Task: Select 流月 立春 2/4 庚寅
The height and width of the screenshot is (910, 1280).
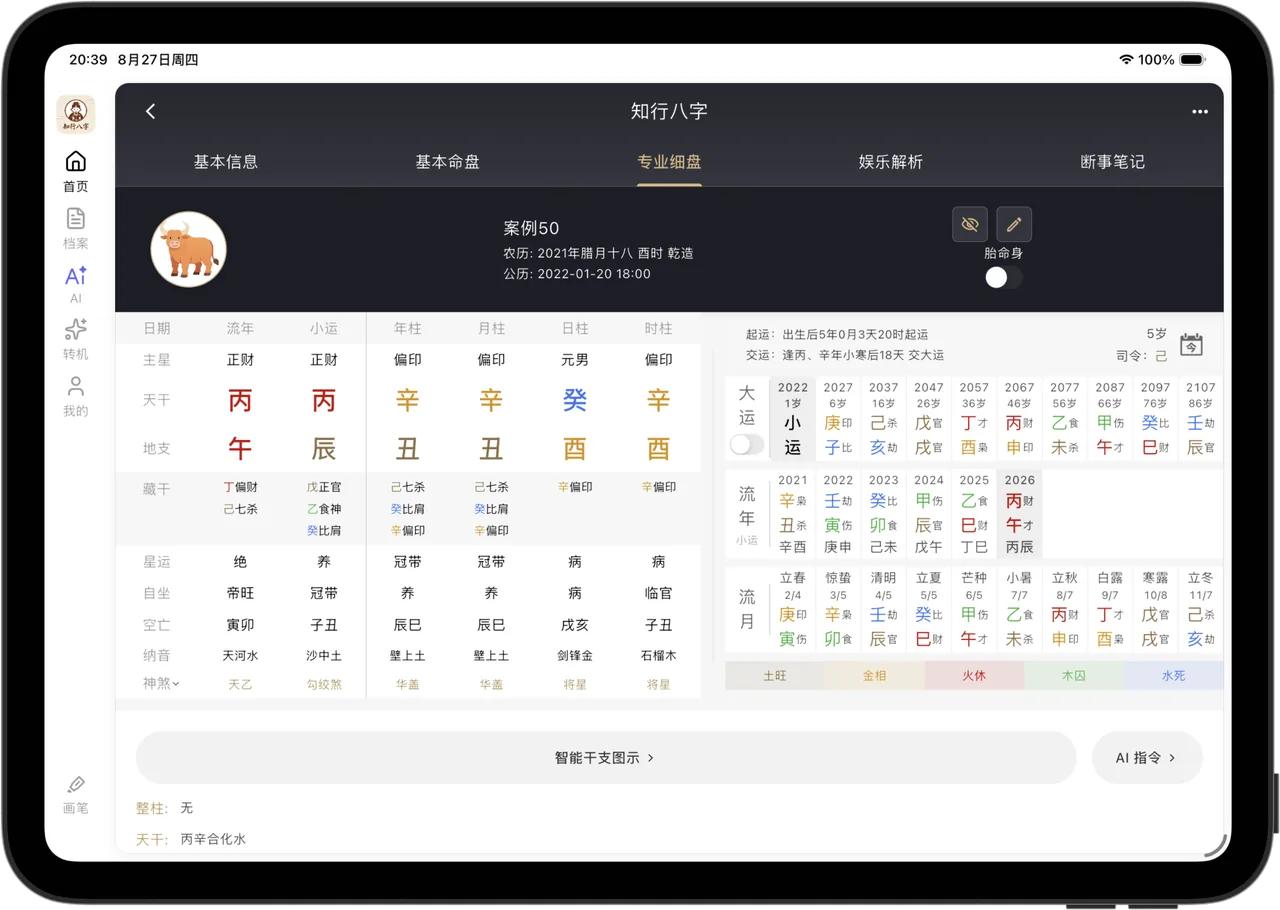Action: pyautogui.click(x=793, y=610)
